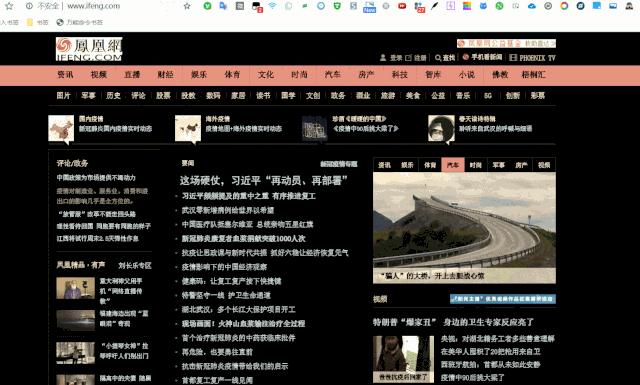Open the 财经 main navigation item
Screen dimensions: 640x385
pos(166,75)
